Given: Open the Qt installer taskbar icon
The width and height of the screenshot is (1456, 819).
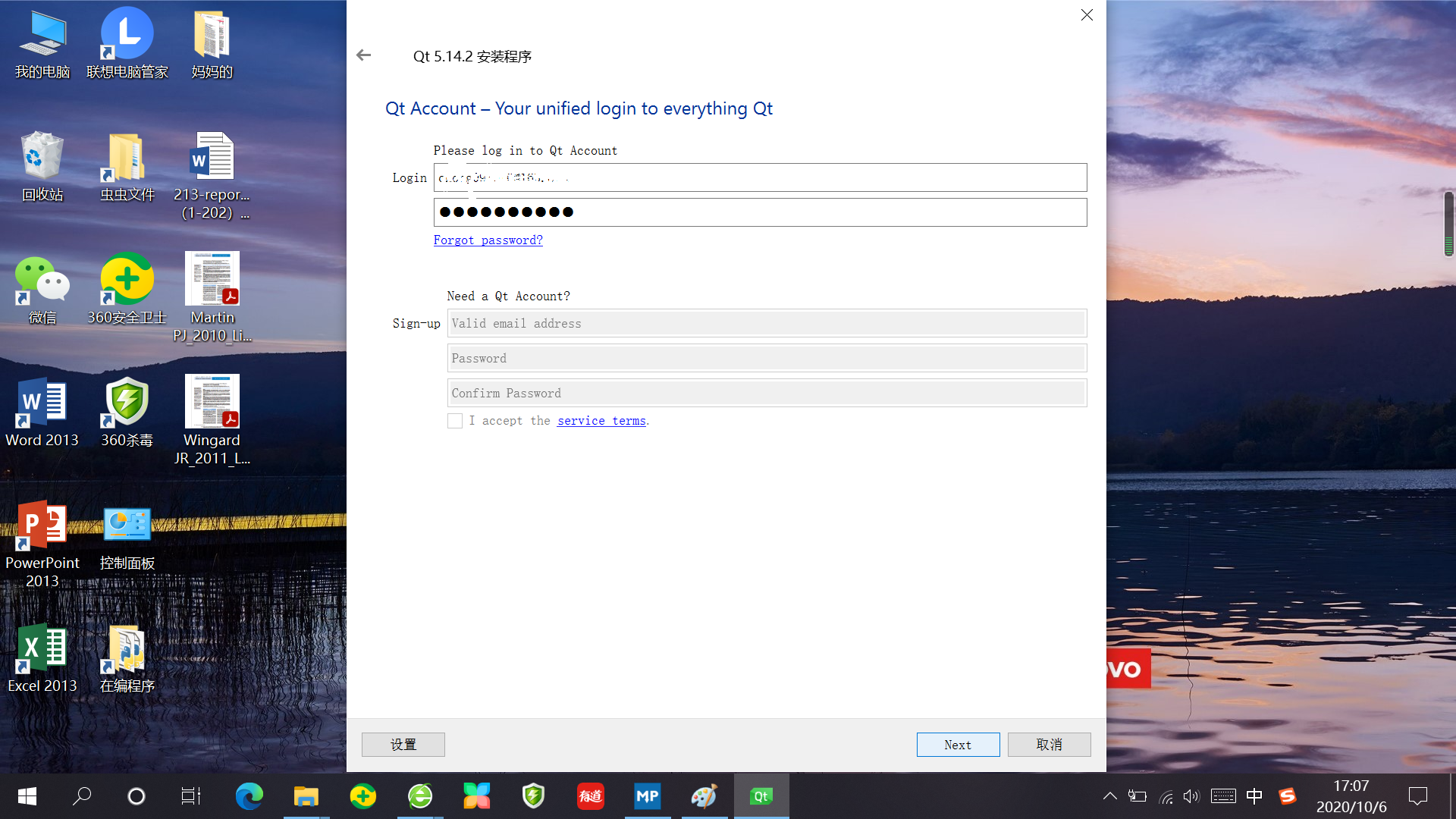Looking at the screenshot, I should 761,796.
